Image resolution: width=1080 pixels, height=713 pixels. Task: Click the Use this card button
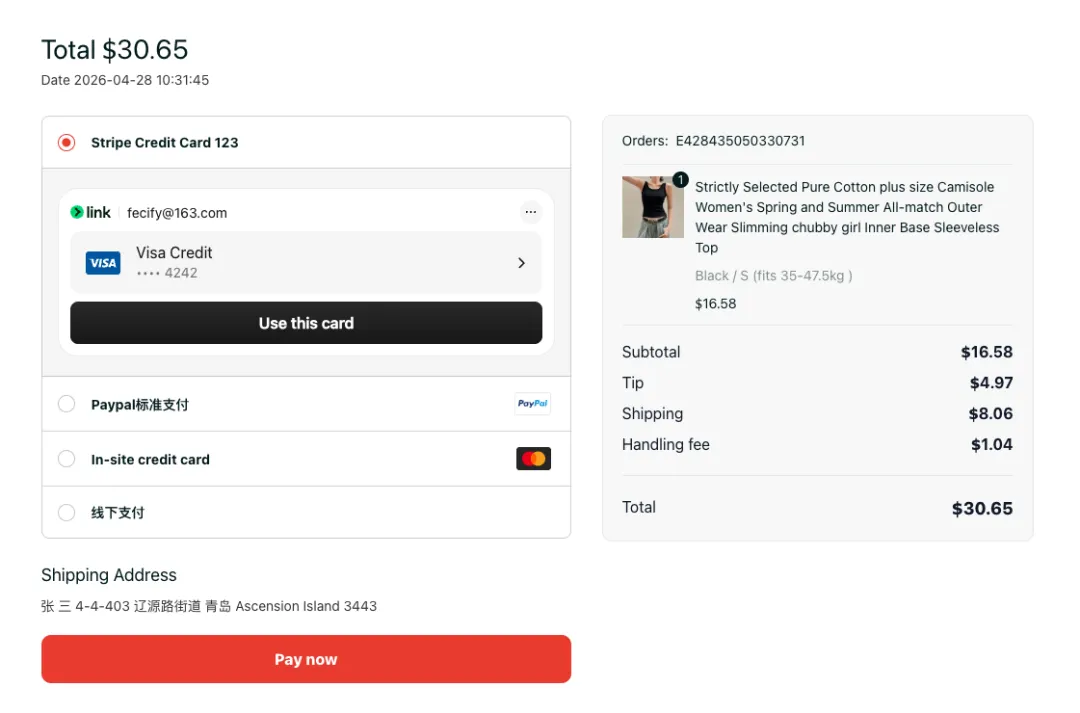click(x=306, y=323)
